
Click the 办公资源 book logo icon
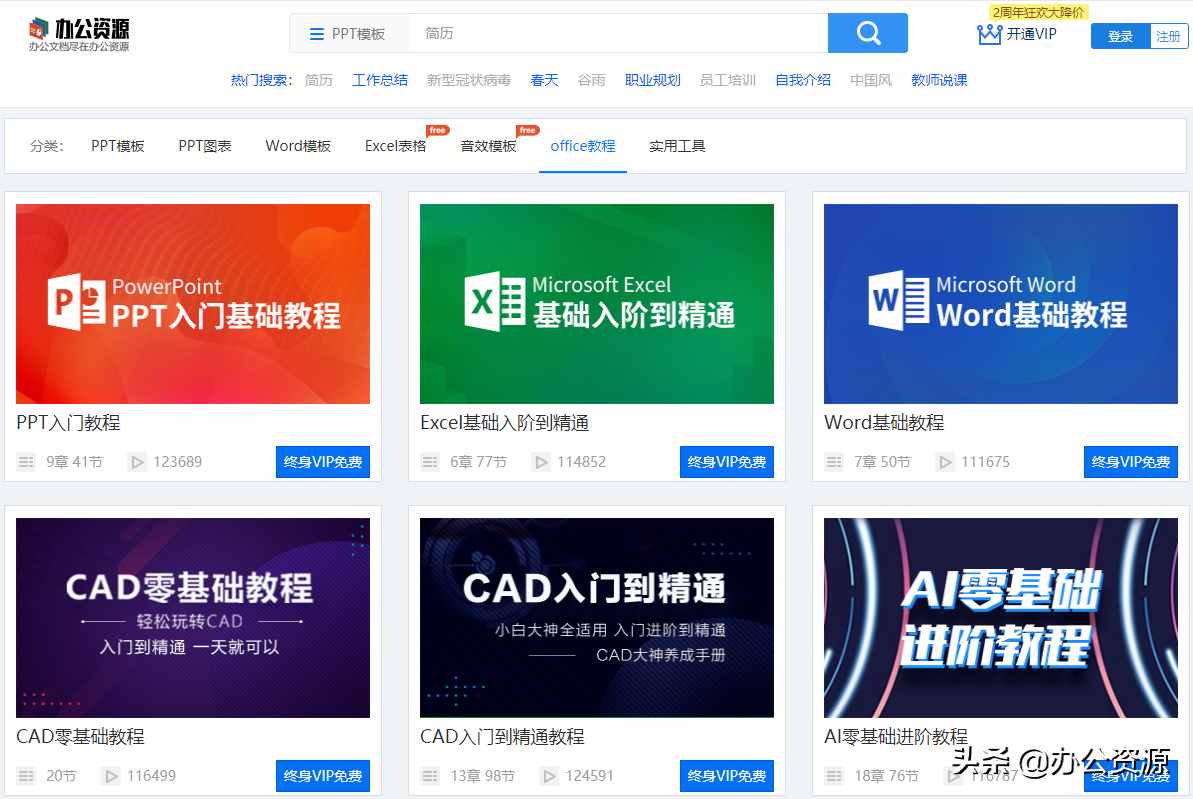click(38, 25)
